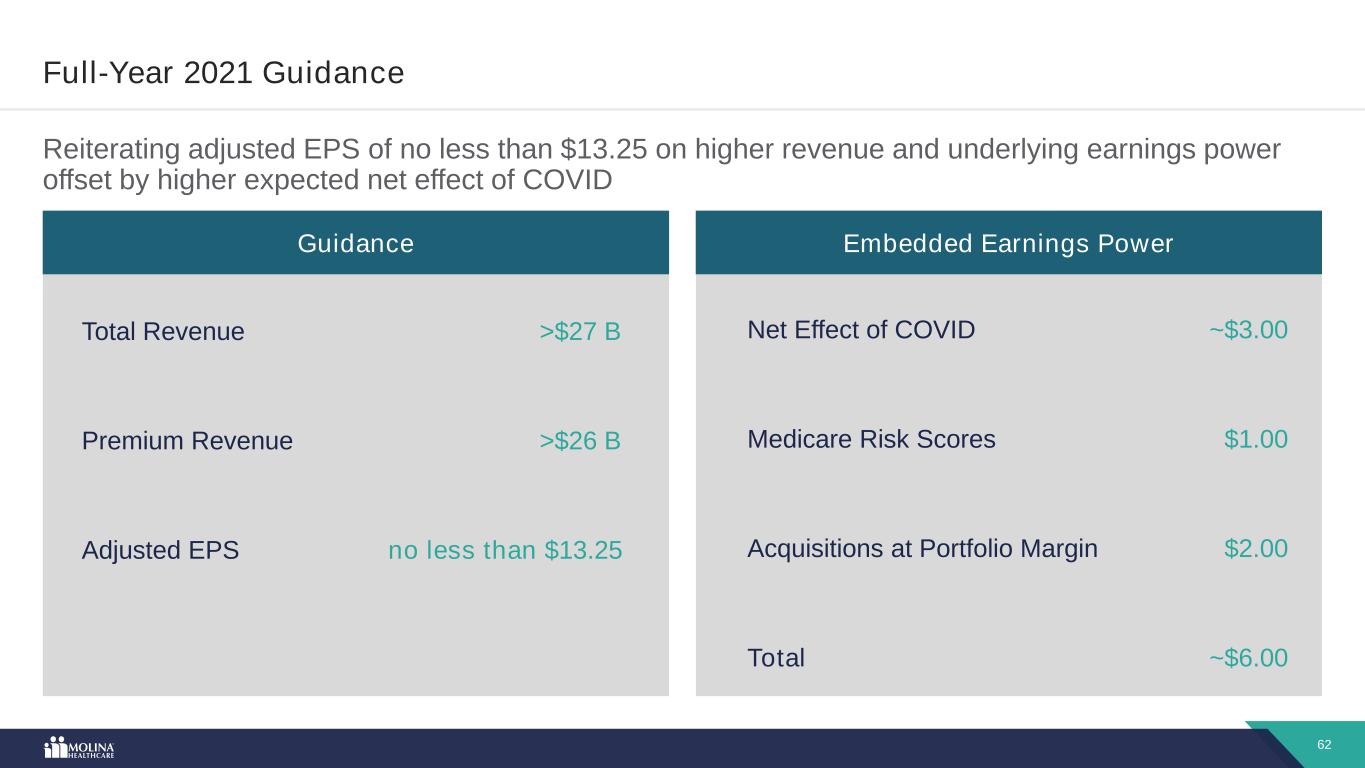Click the Reiterating adjusted EPS subtitle text

click(x=660, y=165)
